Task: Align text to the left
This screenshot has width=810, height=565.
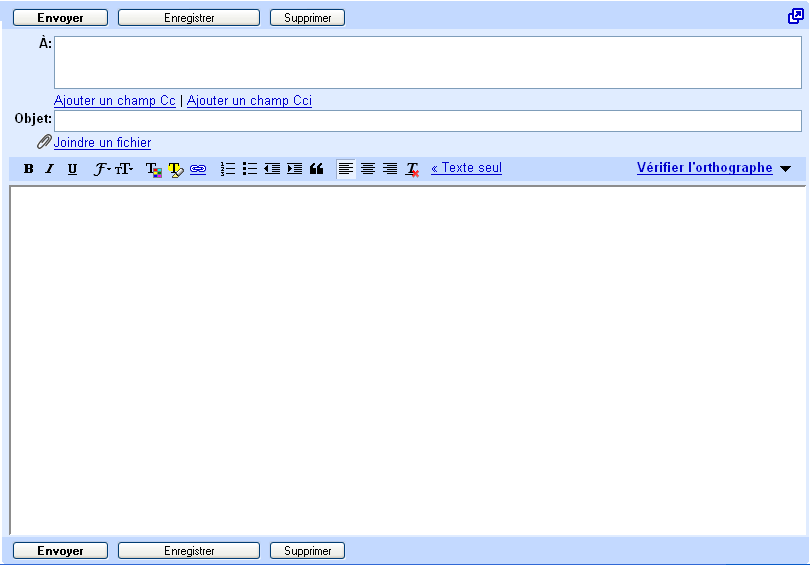Action: tap(346, 168)
